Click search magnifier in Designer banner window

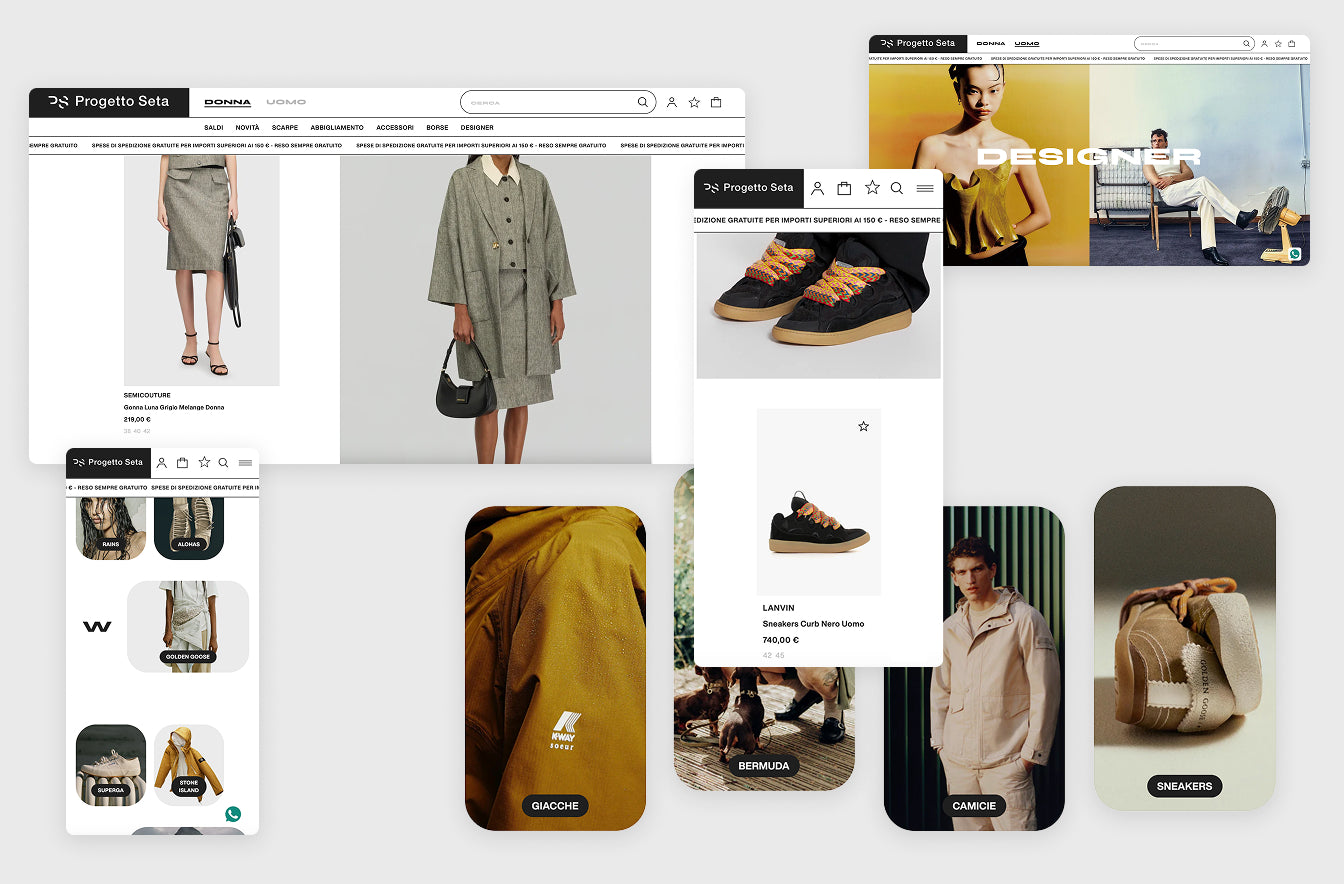click(x=1246, y=44)
